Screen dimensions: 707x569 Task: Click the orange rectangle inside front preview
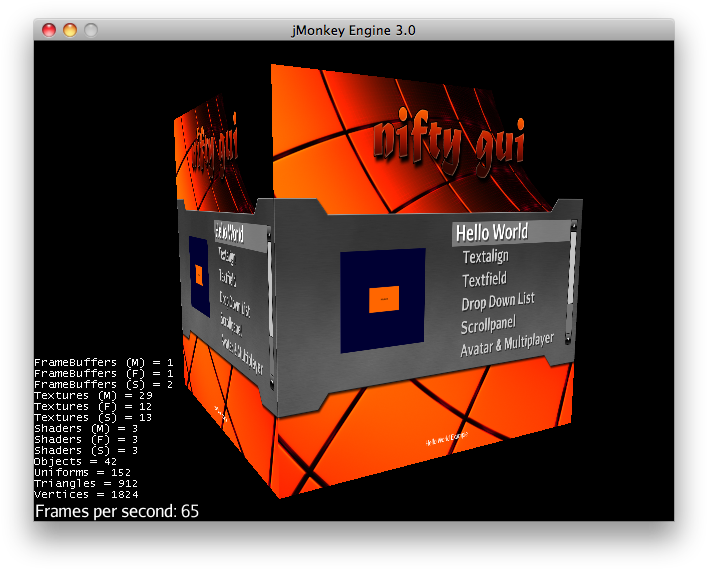(x=384, y=299)
